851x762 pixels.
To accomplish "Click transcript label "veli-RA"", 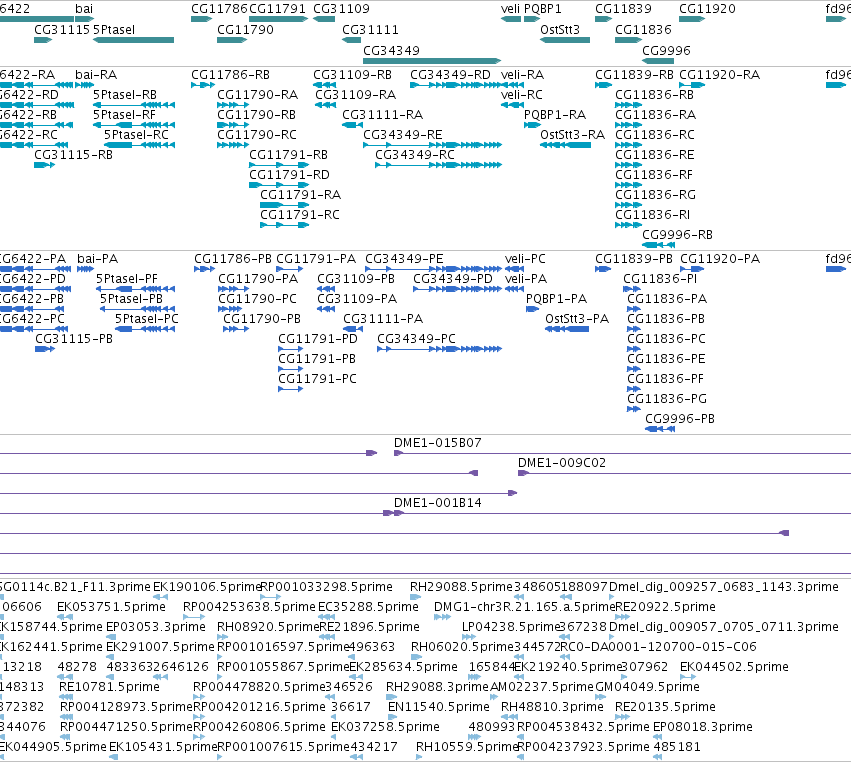I will click(522, 75).
